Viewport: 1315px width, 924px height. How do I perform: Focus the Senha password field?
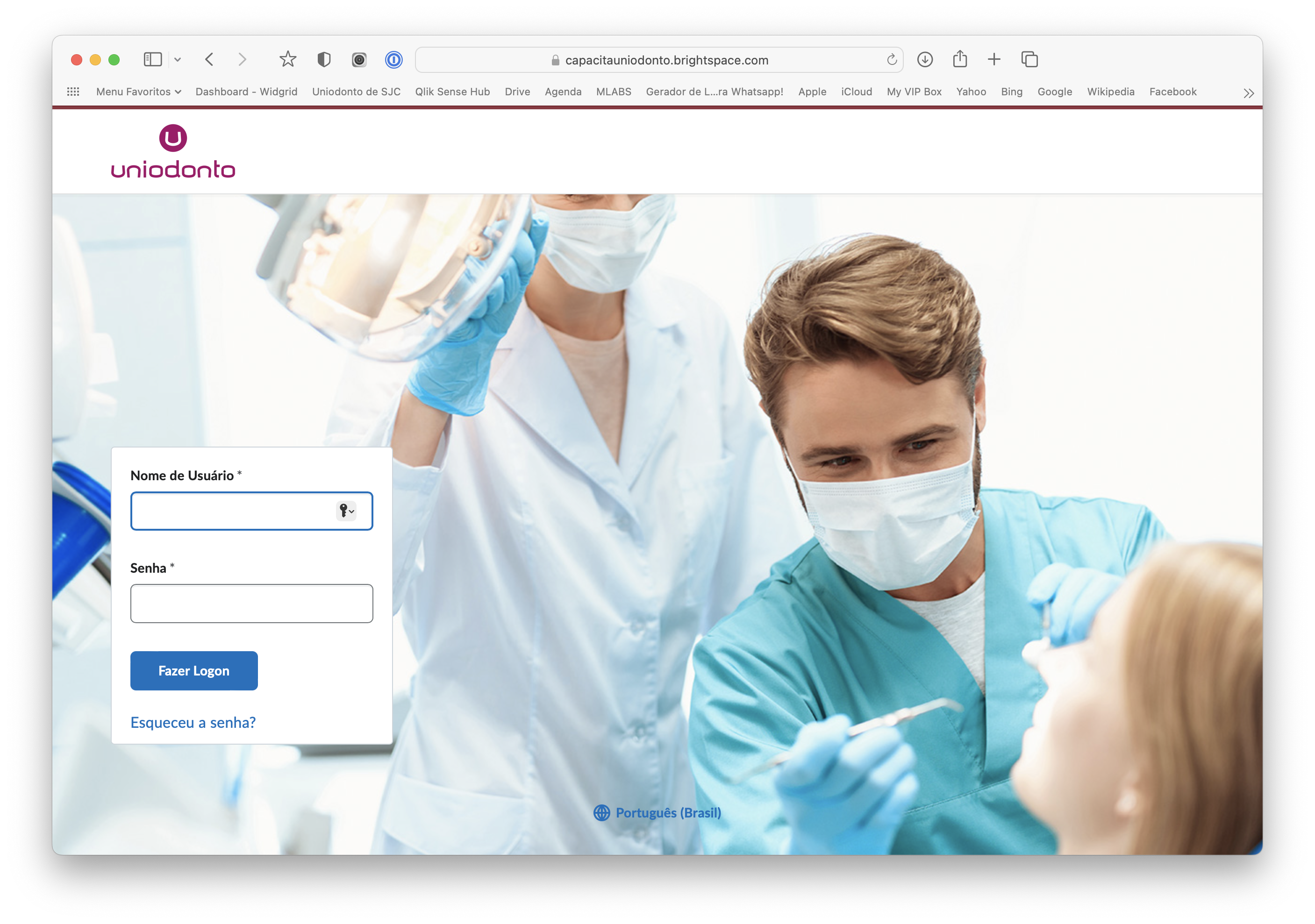point(251,604)
